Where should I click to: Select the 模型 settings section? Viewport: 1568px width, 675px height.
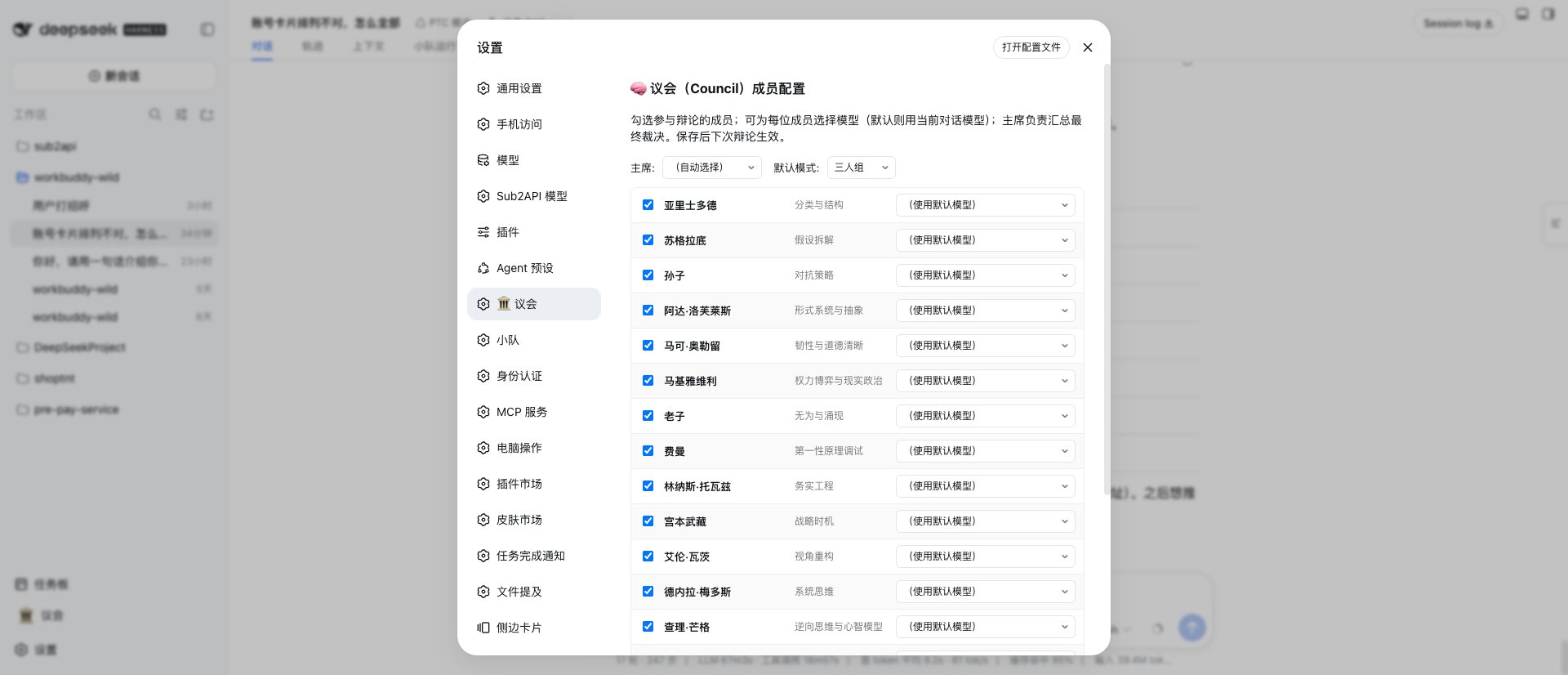pyautogui.click(x=534, y=160)
